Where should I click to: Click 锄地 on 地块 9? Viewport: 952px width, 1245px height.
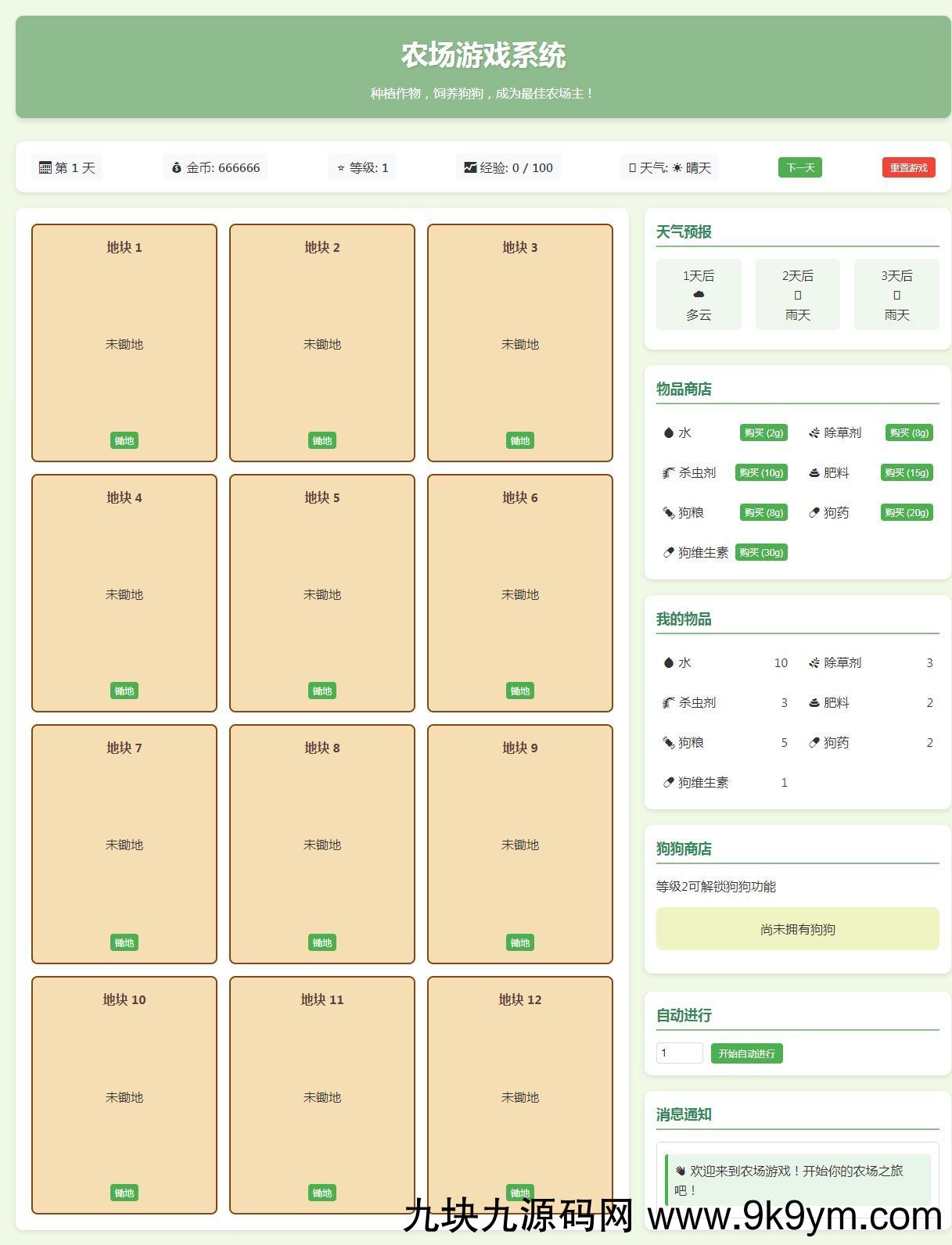click(x=520, y=943)
